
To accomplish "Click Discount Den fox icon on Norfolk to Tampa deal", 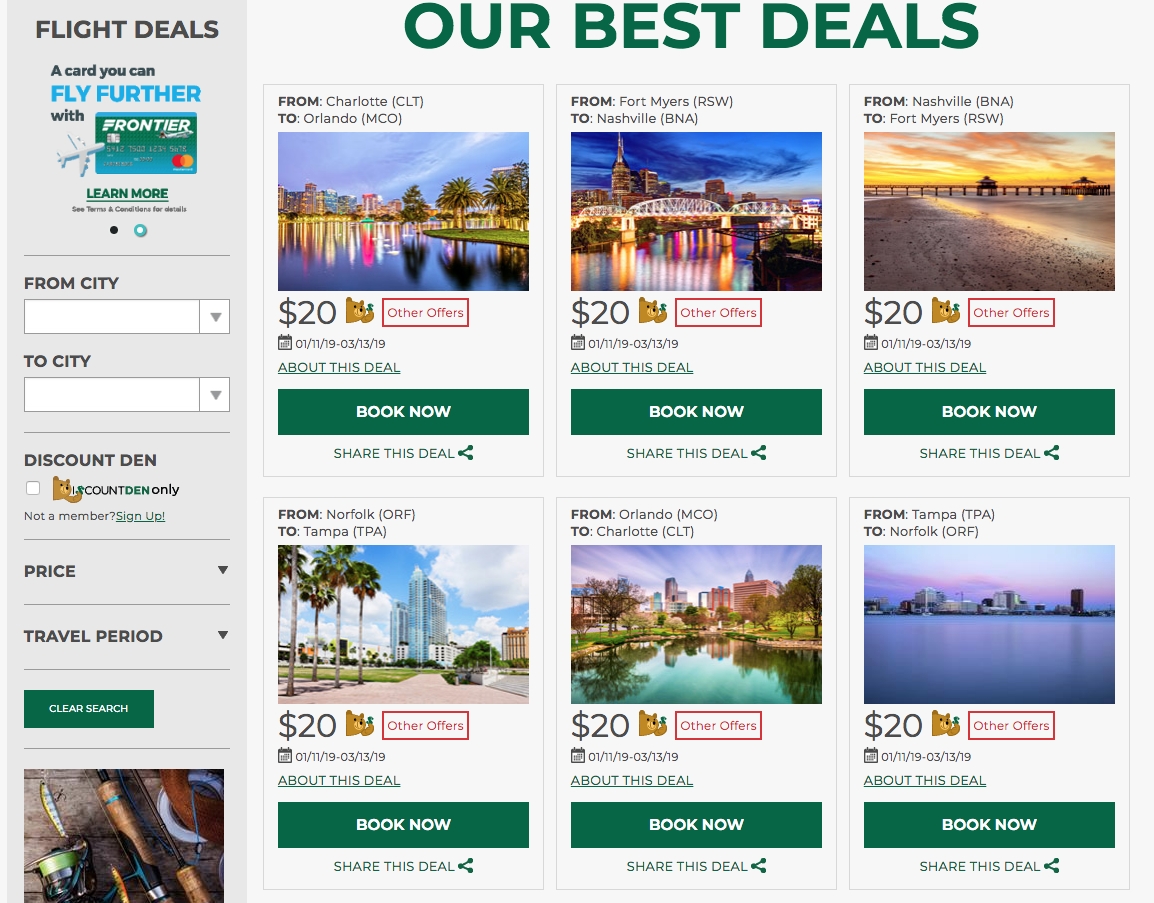I will pyautogui.click(x=359, y=723).
